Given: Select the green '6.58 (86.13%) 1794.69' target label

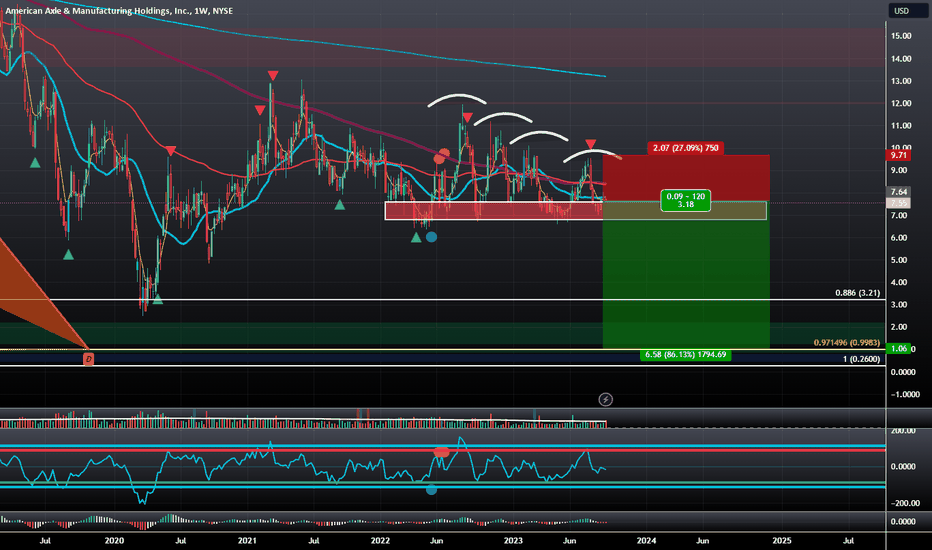Looking at the screenshot, I should pos(685,354).
